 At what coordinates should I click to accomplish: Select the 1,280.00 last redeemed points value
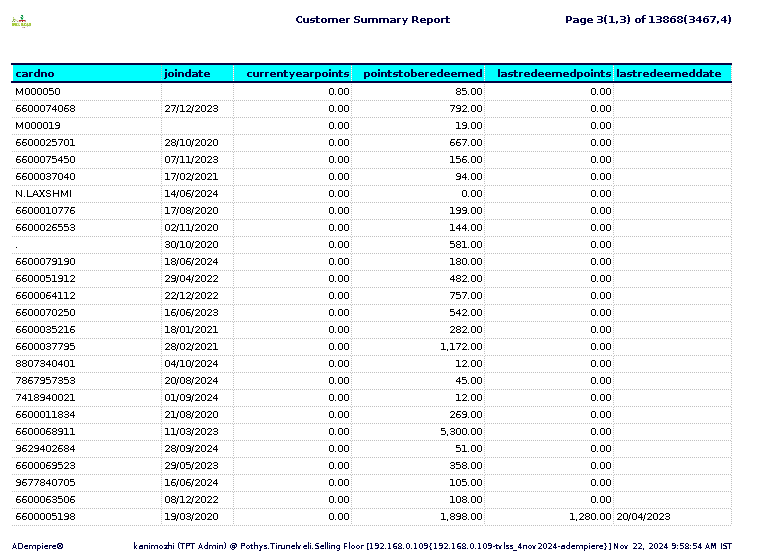[x=590, y=516]
